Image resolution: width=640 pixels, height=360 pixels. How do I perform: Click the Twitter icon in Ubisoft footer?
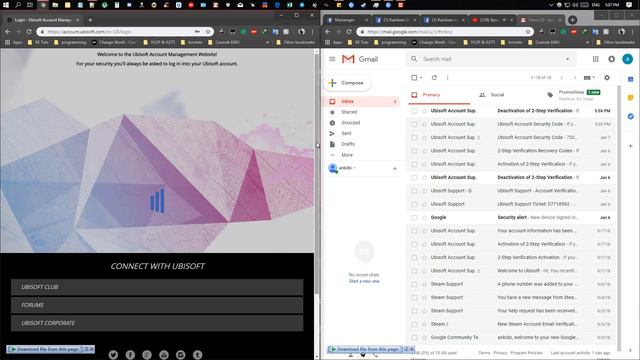coord(113,355)
